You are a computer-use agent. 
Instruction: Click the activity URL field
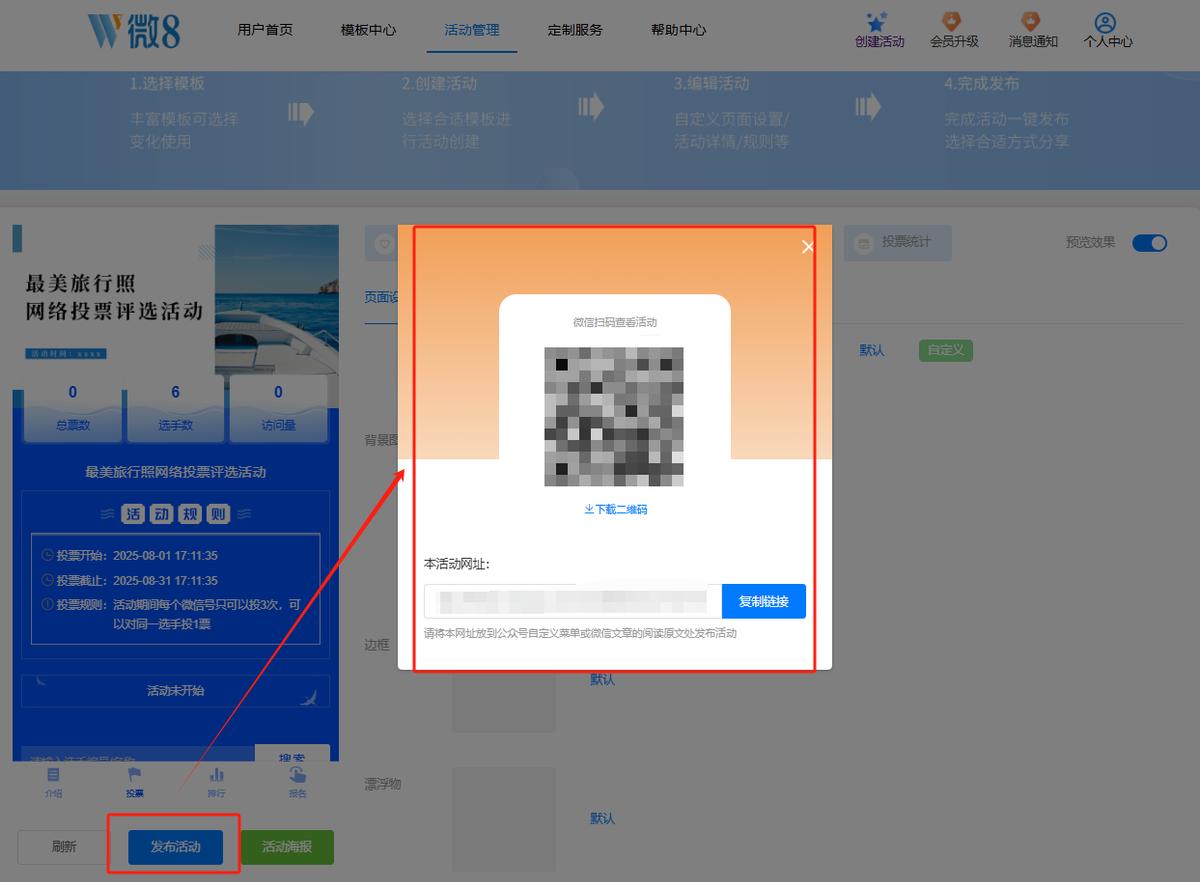click(573, 601)
